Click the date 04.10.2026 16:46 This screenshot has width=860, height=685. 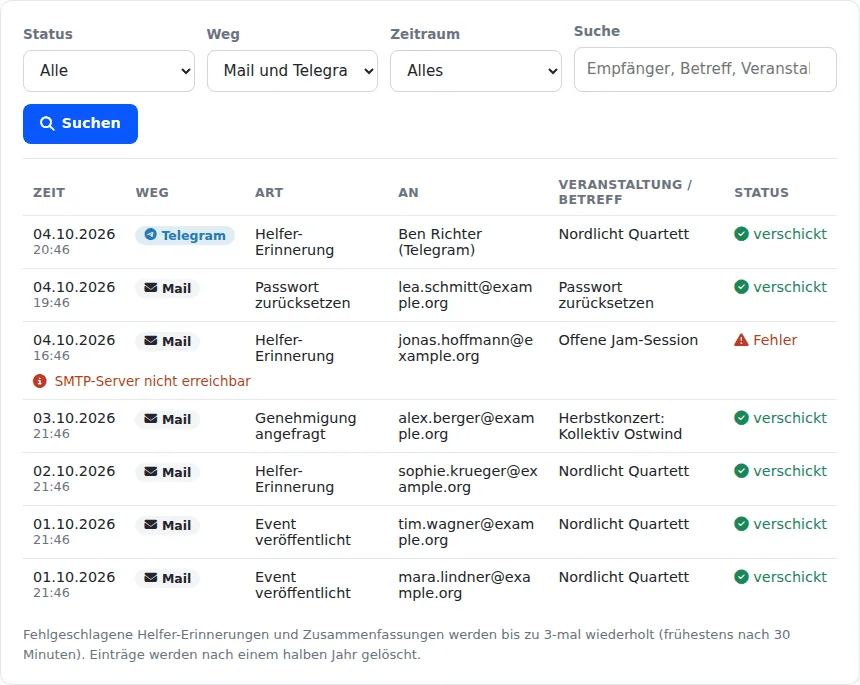pyautogui.click(x=74, y=348)
